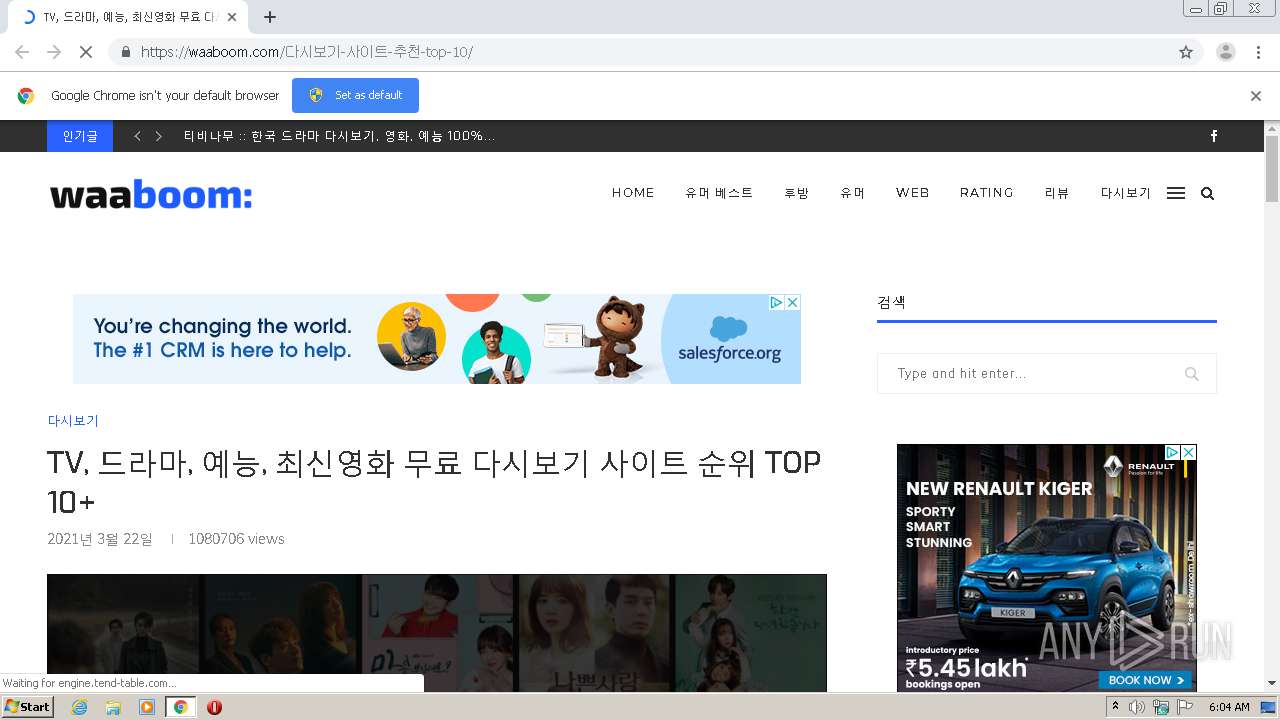Image resolution: width=1280 pixels, height=720 pixels.
Task: Close the Renault Kiger ad
Action: coord(1189,452)
